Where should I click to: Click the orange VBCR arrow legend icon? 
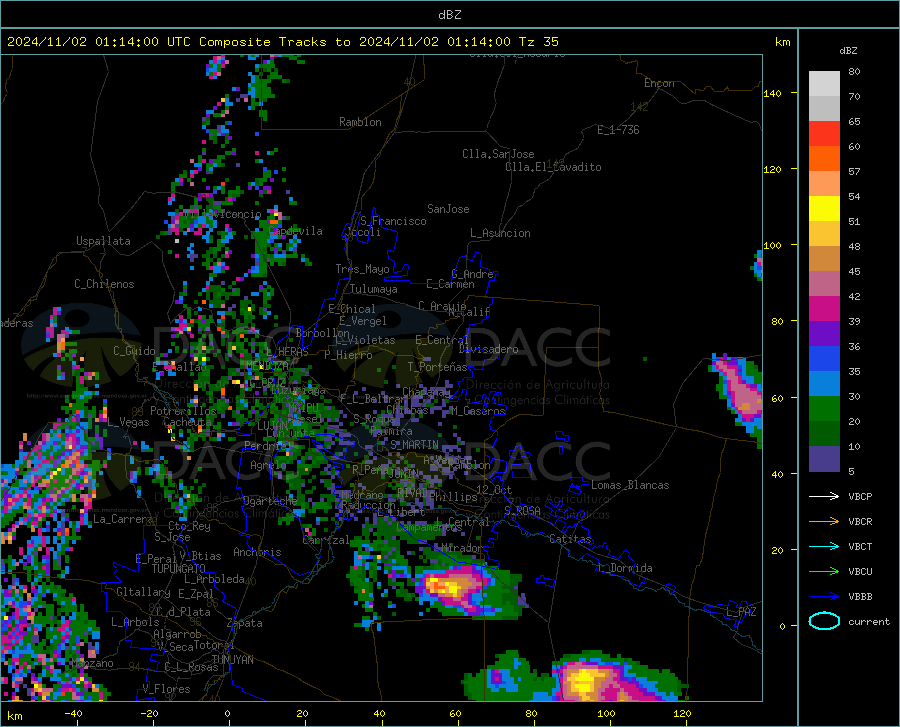(x=824, y=521)
